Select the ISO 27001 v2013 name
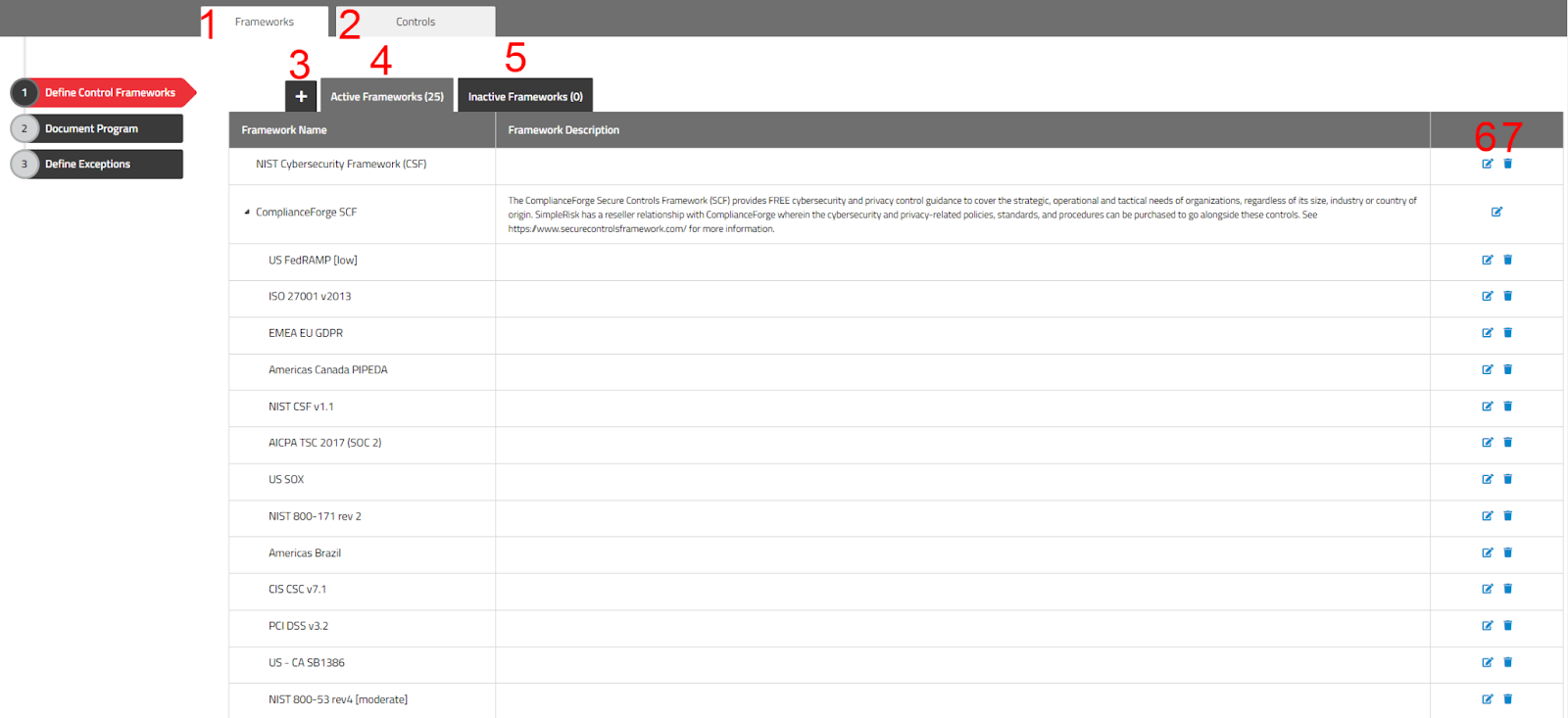This screenshot has width=1568, height=718. (x=310, y=296)
